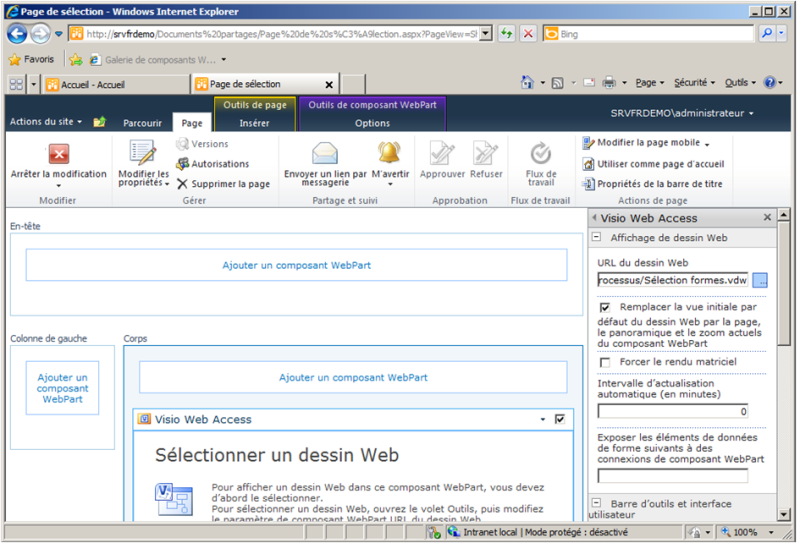
Task: Click Modifier les propriétés icon
Action: coord(143,153)
